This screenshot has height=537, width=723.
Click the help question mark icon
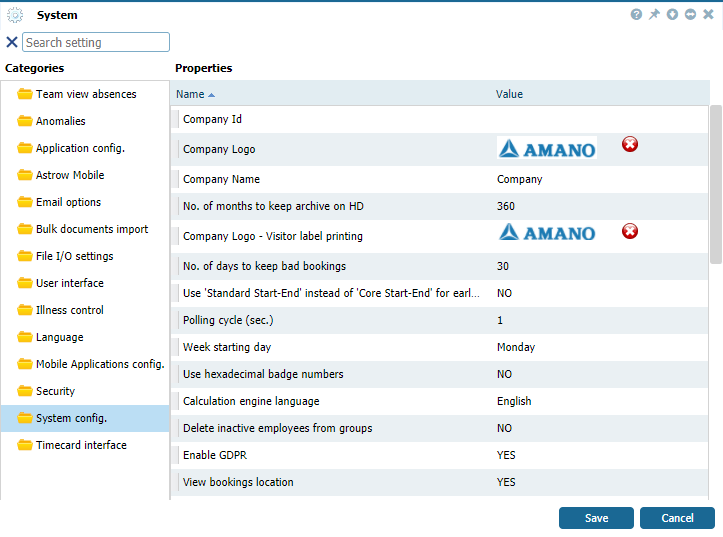pyautogui.click(x=636, y=15)
